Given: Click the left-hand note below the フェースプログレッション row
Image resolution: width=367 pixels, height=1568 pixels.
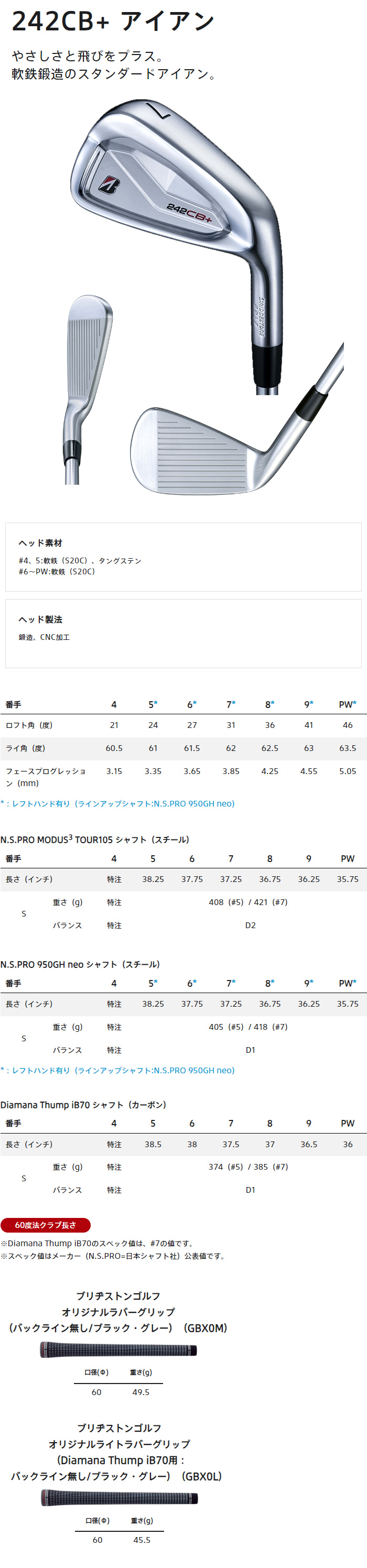Looking at the screenshot, I should [x=117, y=803].
